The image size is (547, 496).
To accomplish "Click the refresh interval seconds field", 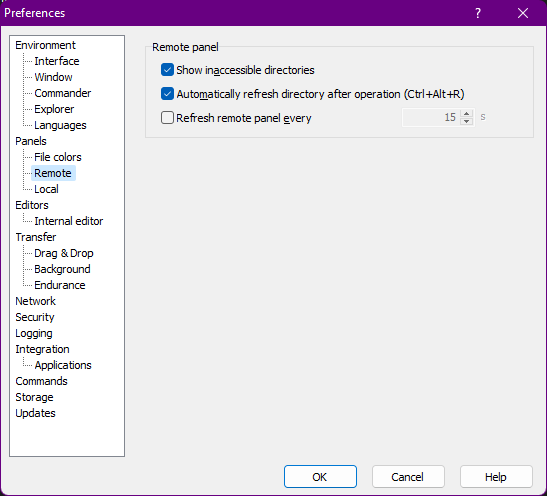I will point(431,117).
